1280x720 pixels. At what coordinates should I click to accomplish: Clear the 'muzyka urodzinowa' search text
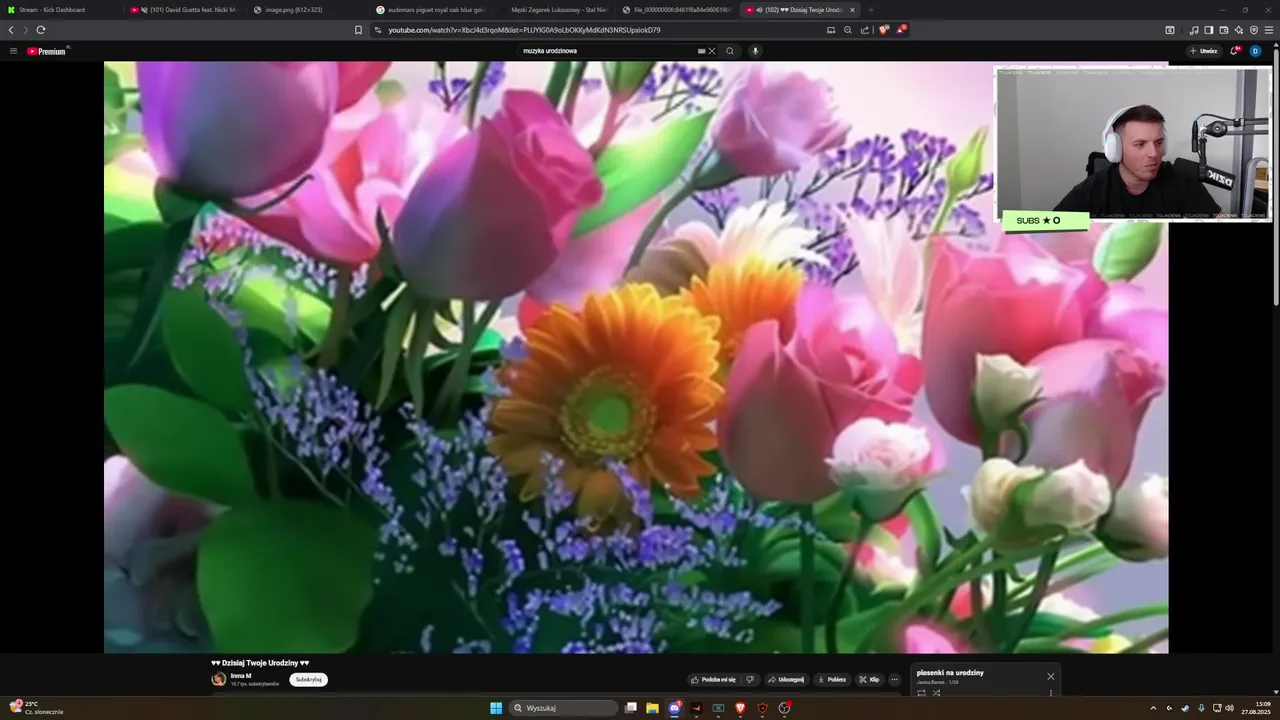(x=712, y=51)
